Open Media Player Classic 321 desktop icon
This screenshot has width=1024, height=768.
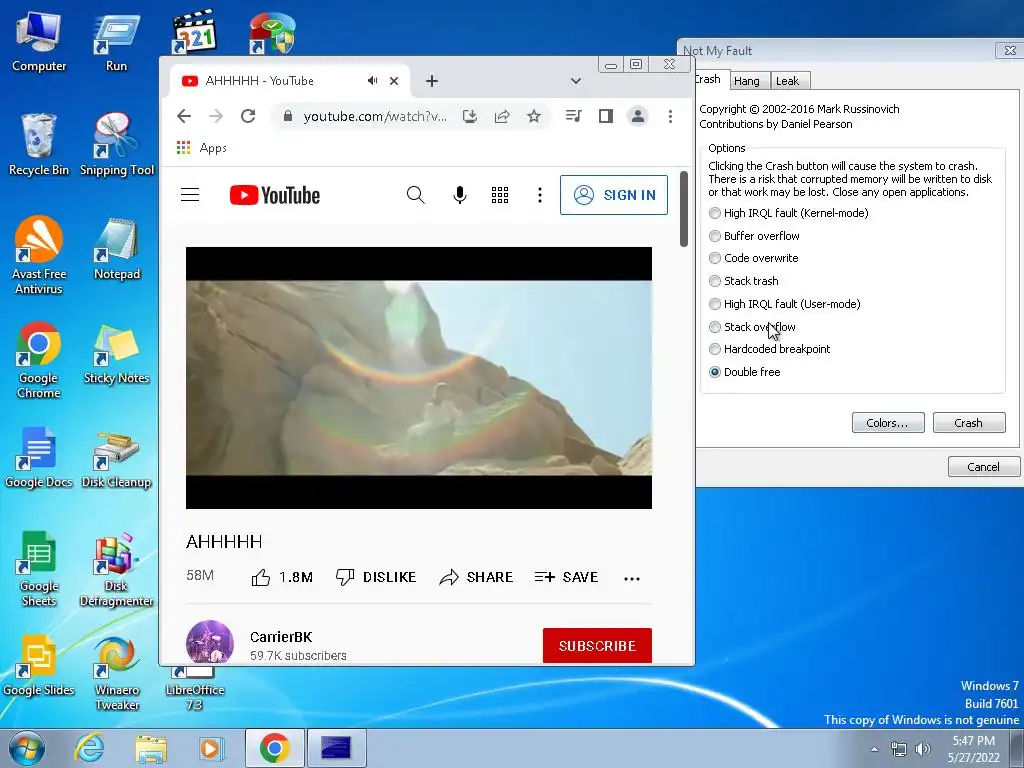click(x=194, y=31)
